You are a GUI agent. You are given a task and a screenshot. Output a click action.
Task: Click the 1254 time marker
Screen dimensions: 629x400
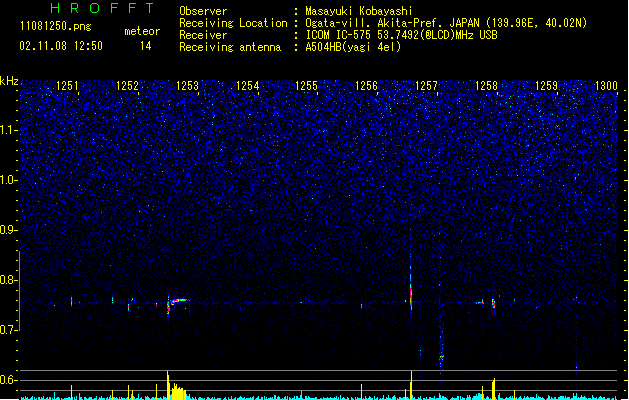pos(248,86)
